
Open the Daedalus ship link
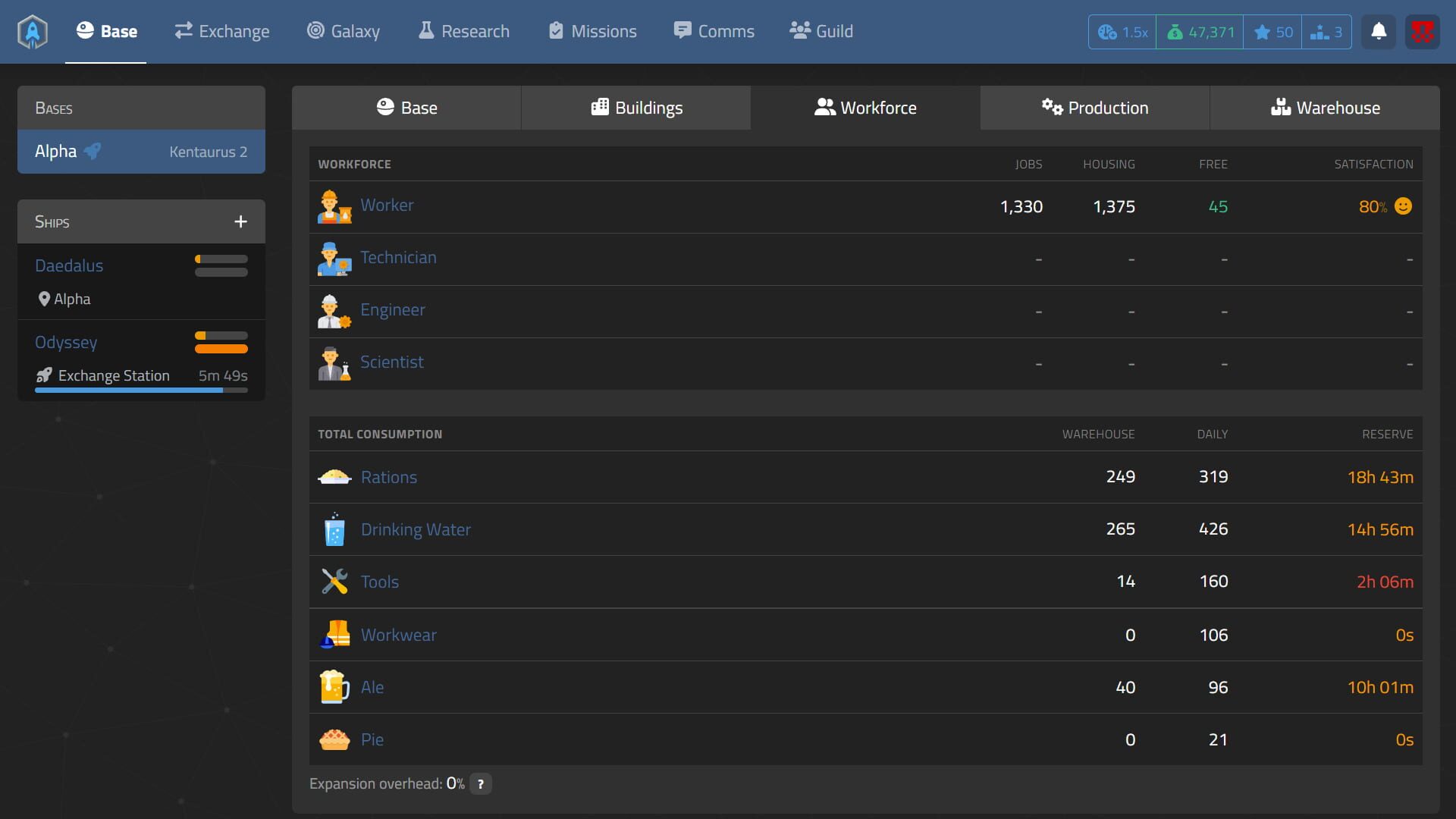(x=69, y=265)
